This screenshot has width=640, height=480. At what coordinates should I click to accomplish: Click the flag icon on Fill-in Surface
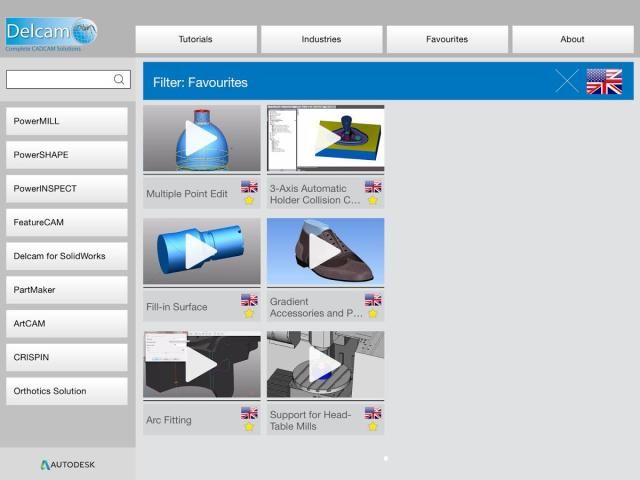click(249, 299)
